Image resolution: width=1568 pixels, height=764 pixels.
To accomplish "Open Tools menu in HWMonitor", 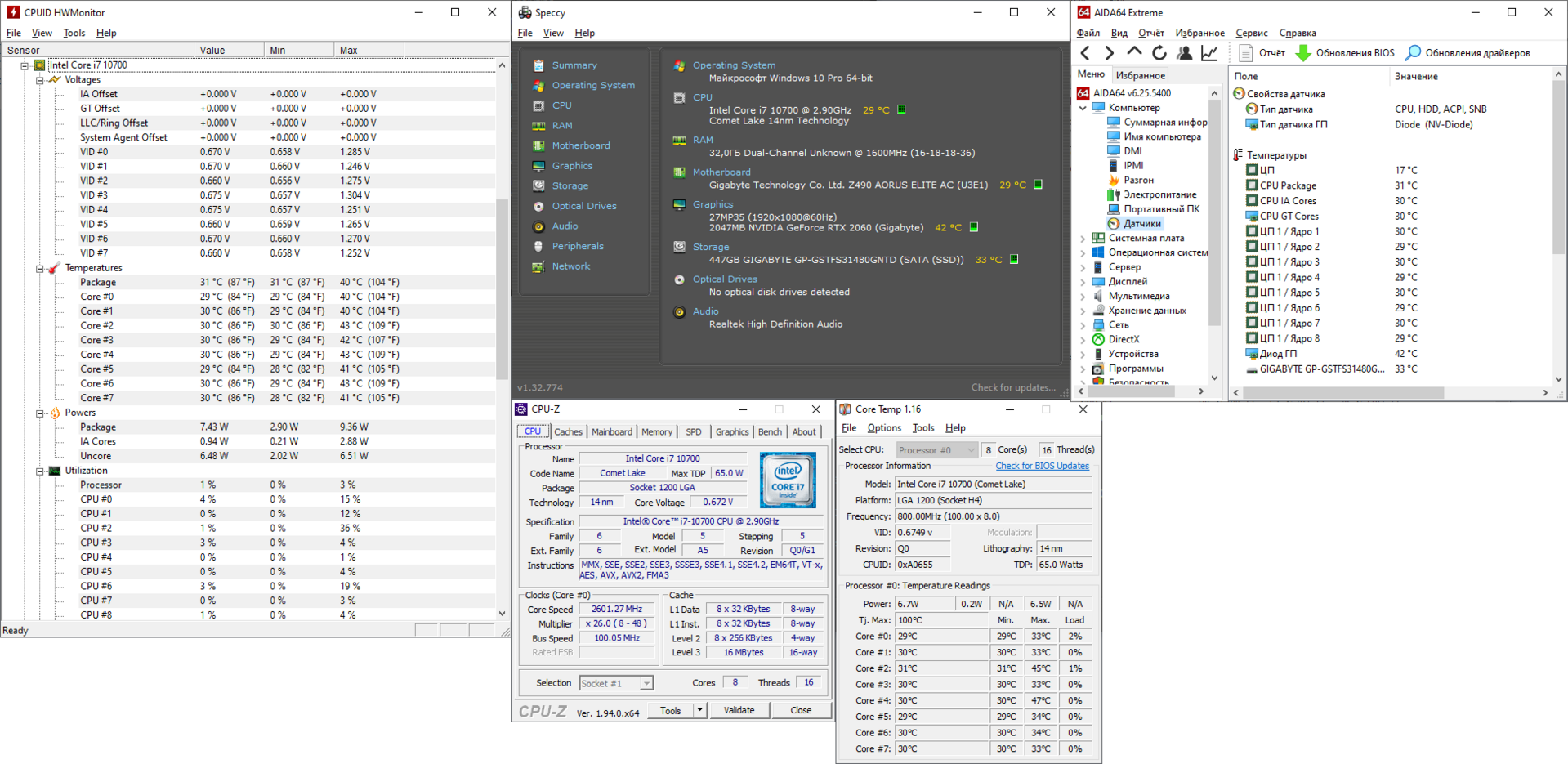I will 74,34.
